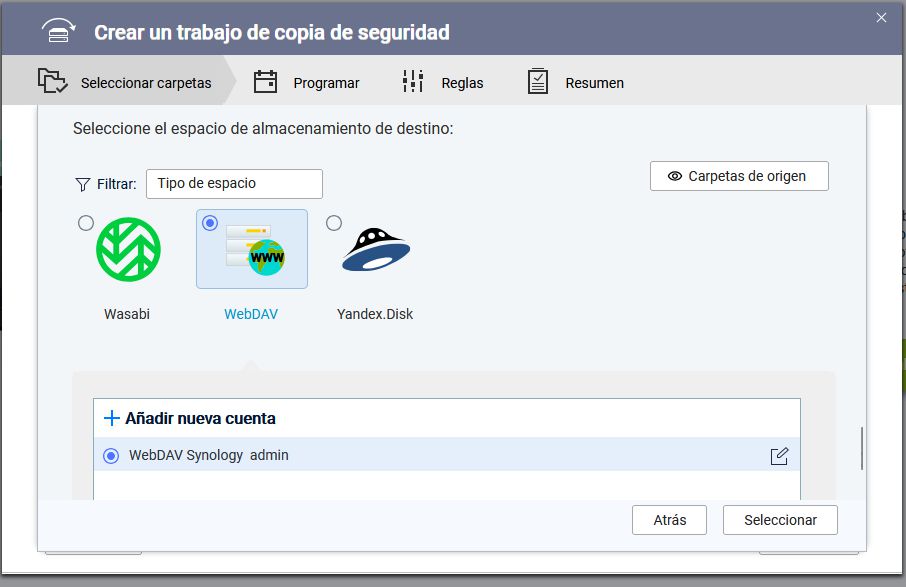This screenshot has height=587, width=906.
Task: Click the calendar icon for Programar step
Action: tap(265, 82)
